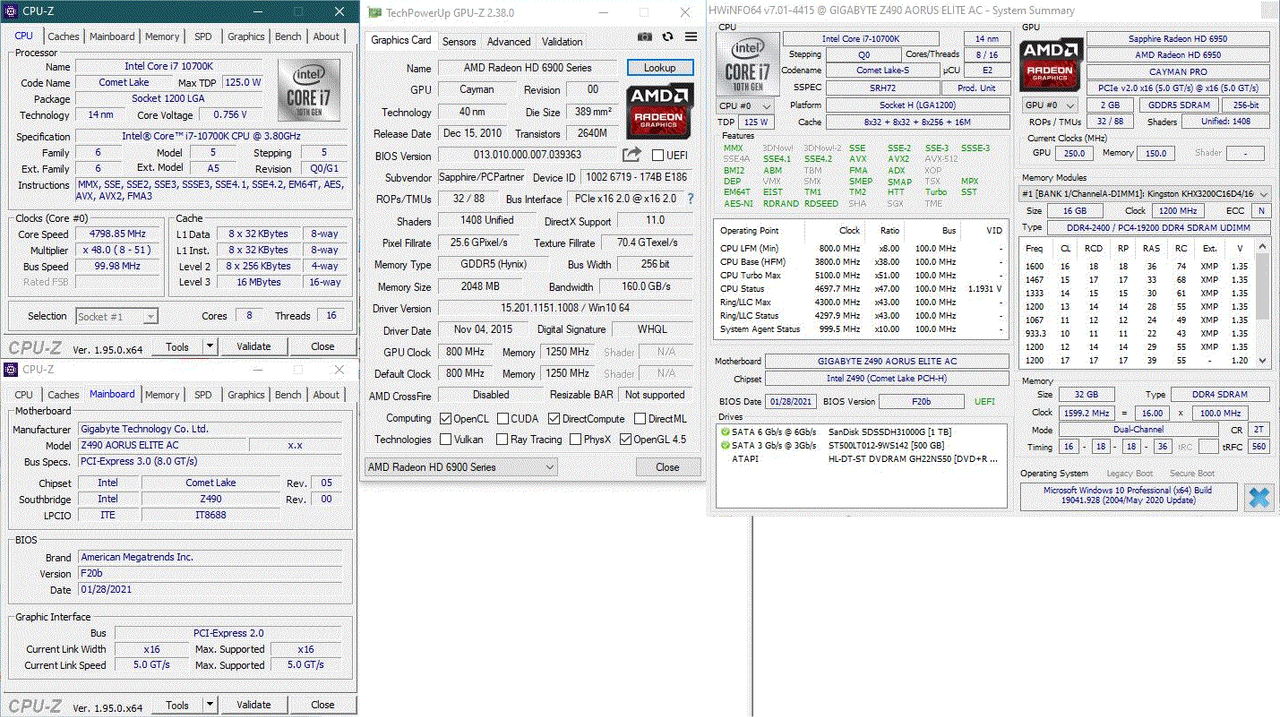Click the AMD Radeon logo in GPU-Z

point(660,110)
